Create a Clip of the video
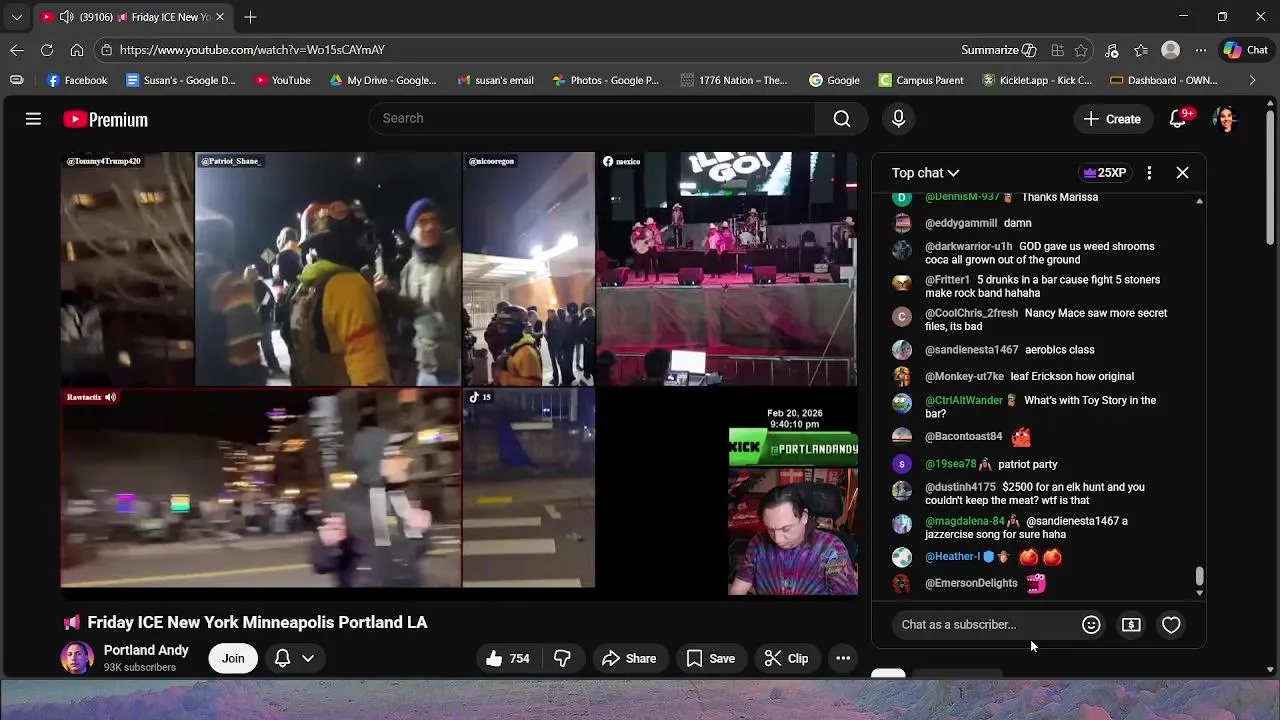The height and width of the screenshot is (720, 1280). coord(786,658)
